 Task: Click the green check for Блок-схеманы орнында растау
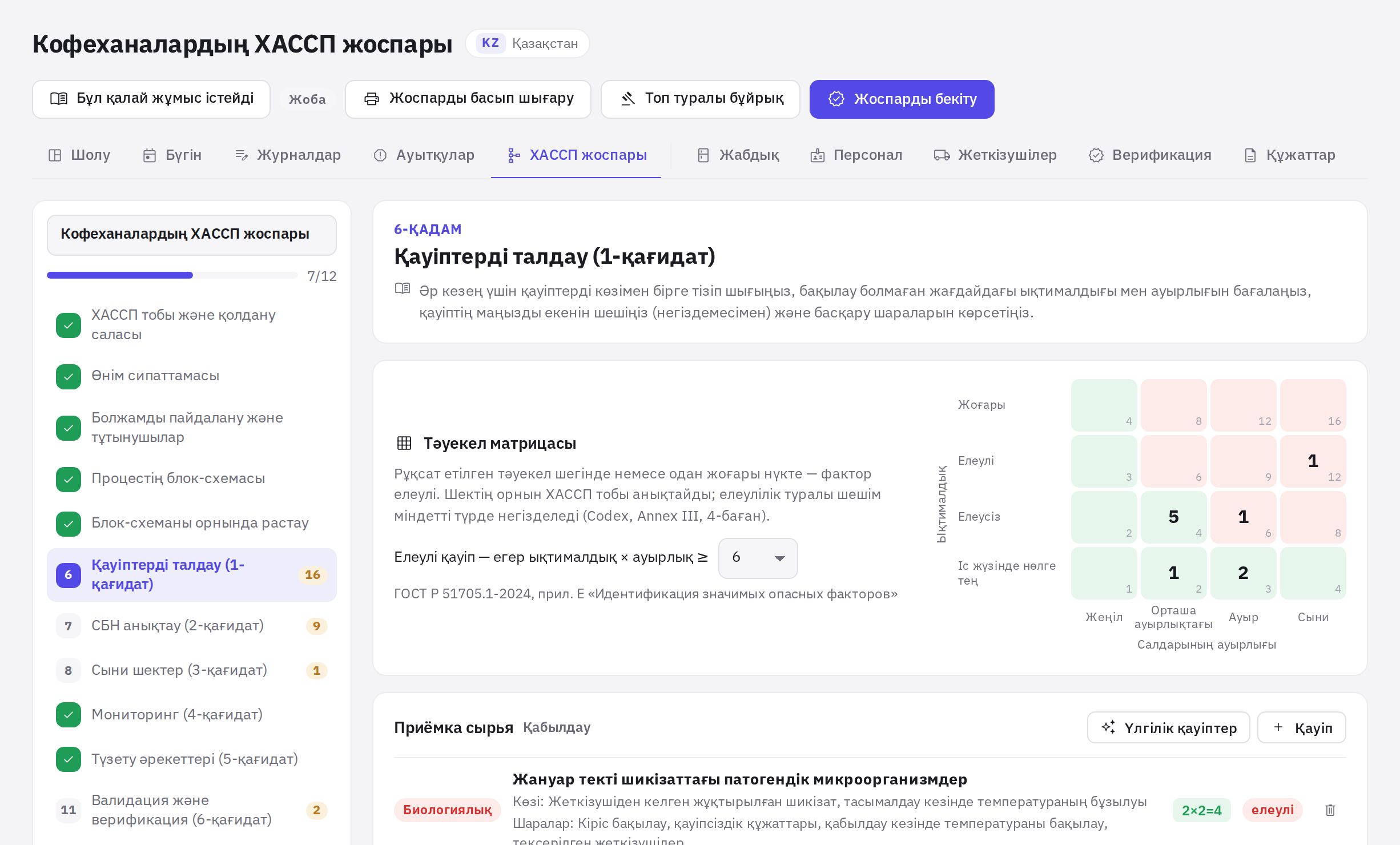pyautogui.click(x=69, y=524)
